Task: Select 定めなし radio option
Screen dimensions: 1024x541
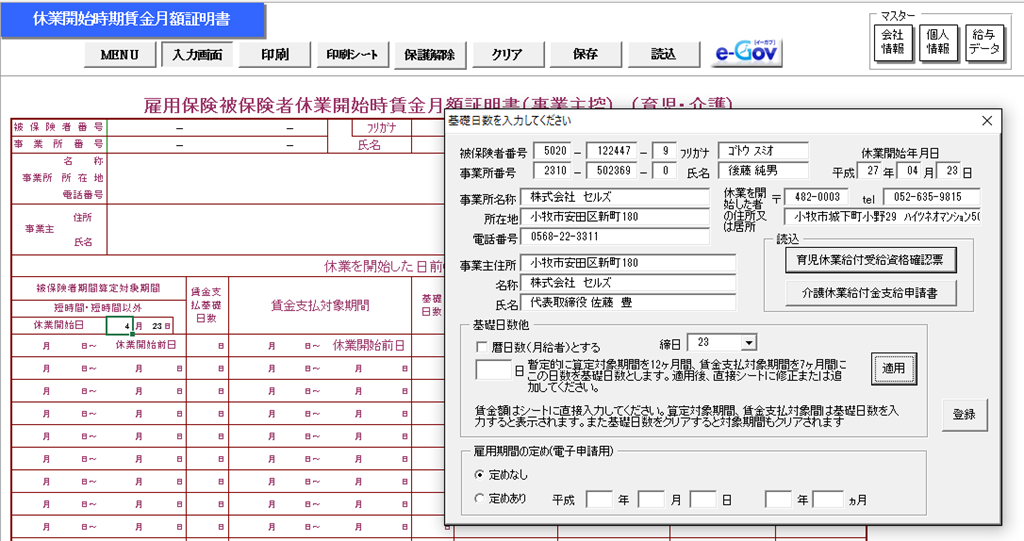Action: [x=480, y=474]
